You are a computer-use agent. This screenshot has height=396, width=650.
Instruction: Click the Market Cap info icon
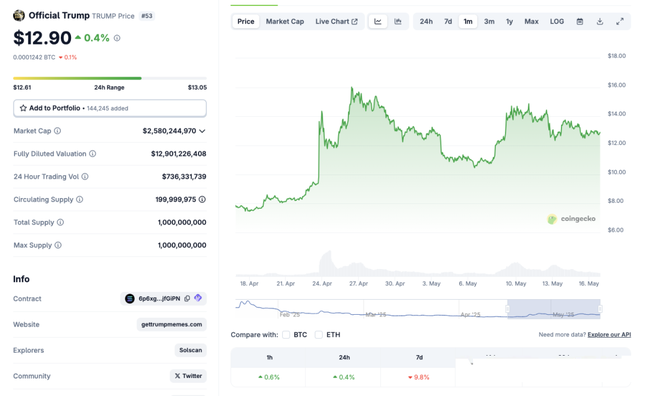point(58,131)
